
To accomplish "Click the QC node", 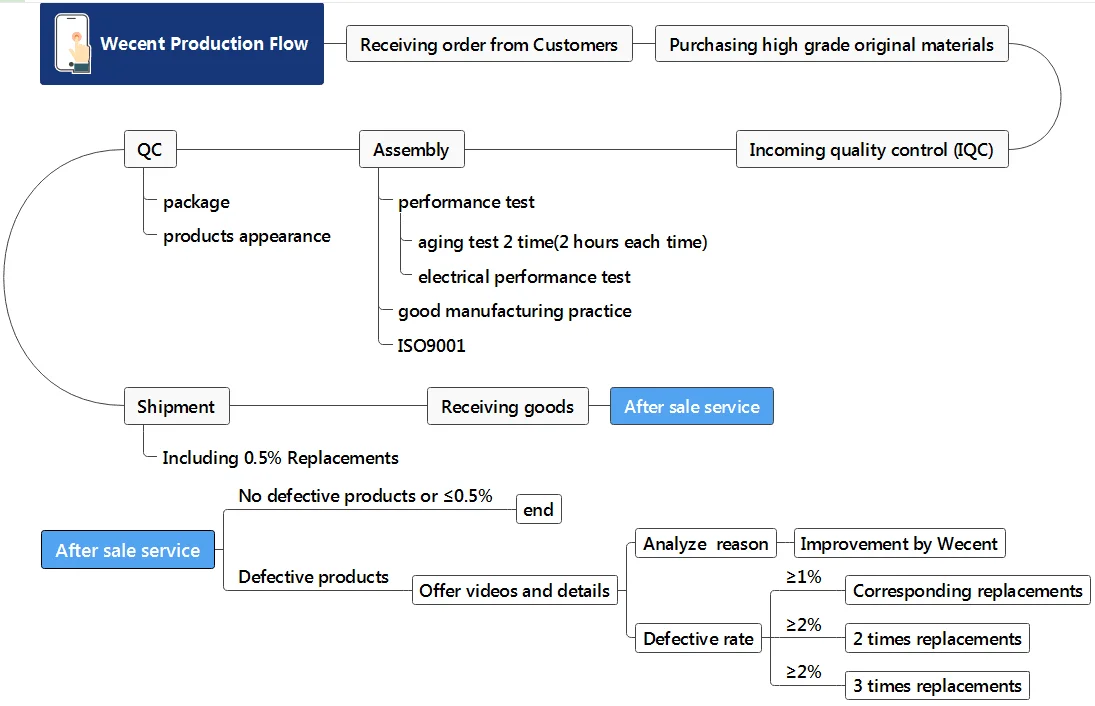I will coord(150,150).
